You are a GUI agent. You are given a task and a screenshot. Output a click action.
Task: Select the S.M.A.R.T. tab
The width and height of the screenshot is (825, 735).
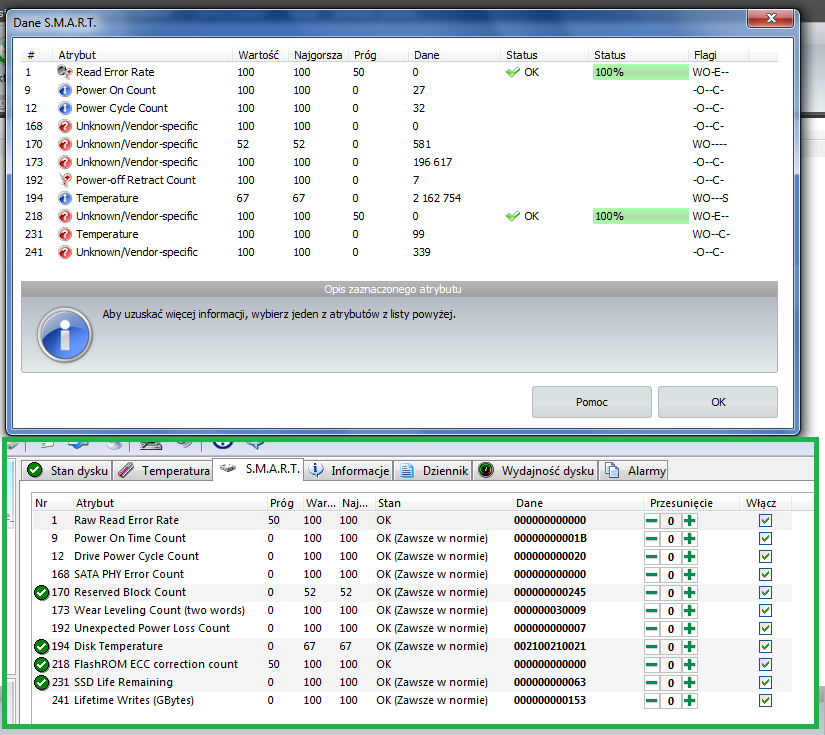258,468
